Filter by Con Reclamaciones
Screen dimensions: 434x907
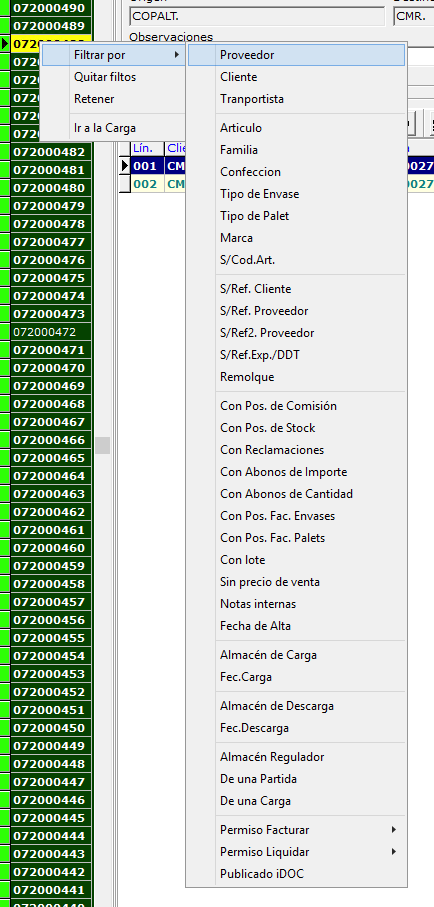pyautogui.click(x=296, y=450)
